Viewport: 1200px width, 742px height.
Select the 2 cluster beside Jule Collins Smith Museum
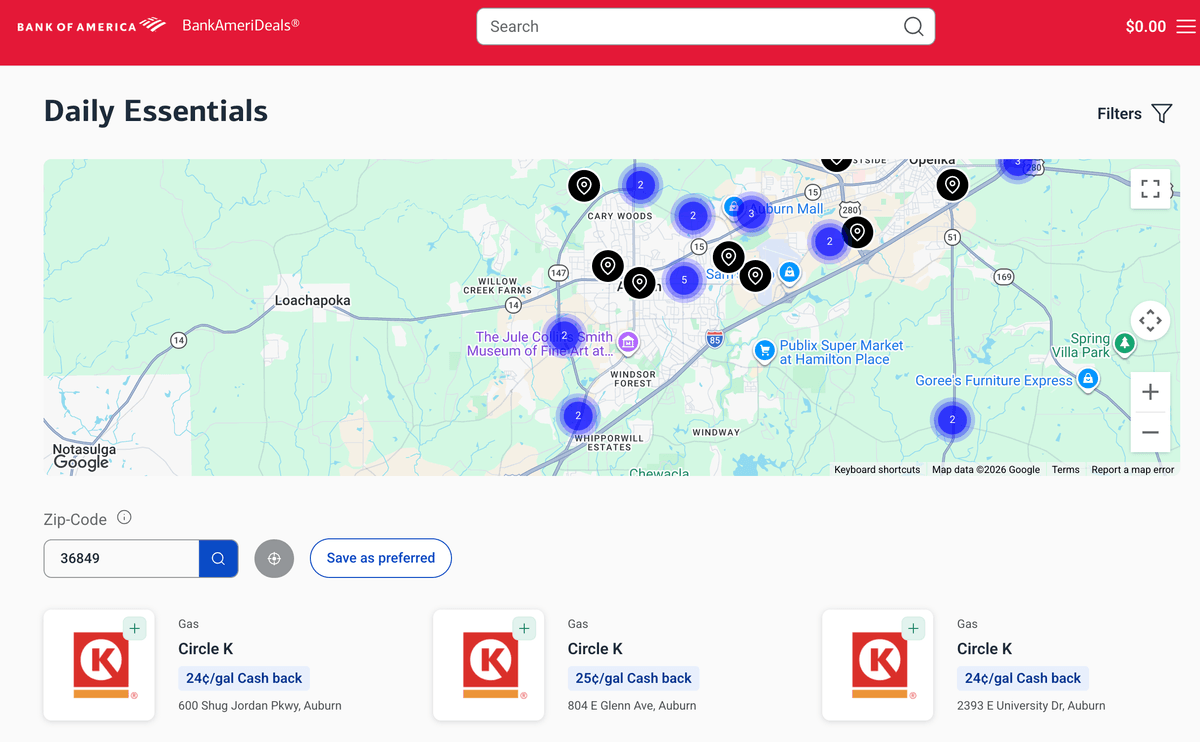point(564,336)
